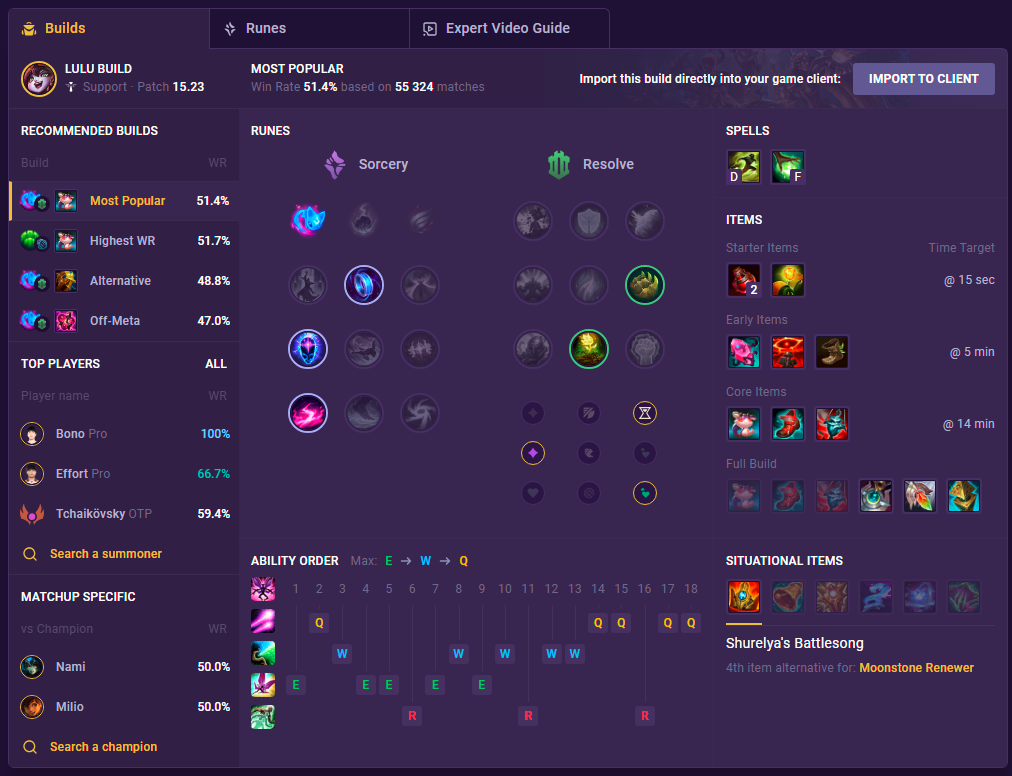Viewport: 1012px width, 776px height.
Task: Open the Nami matchup row
Action: click(124, 667)
